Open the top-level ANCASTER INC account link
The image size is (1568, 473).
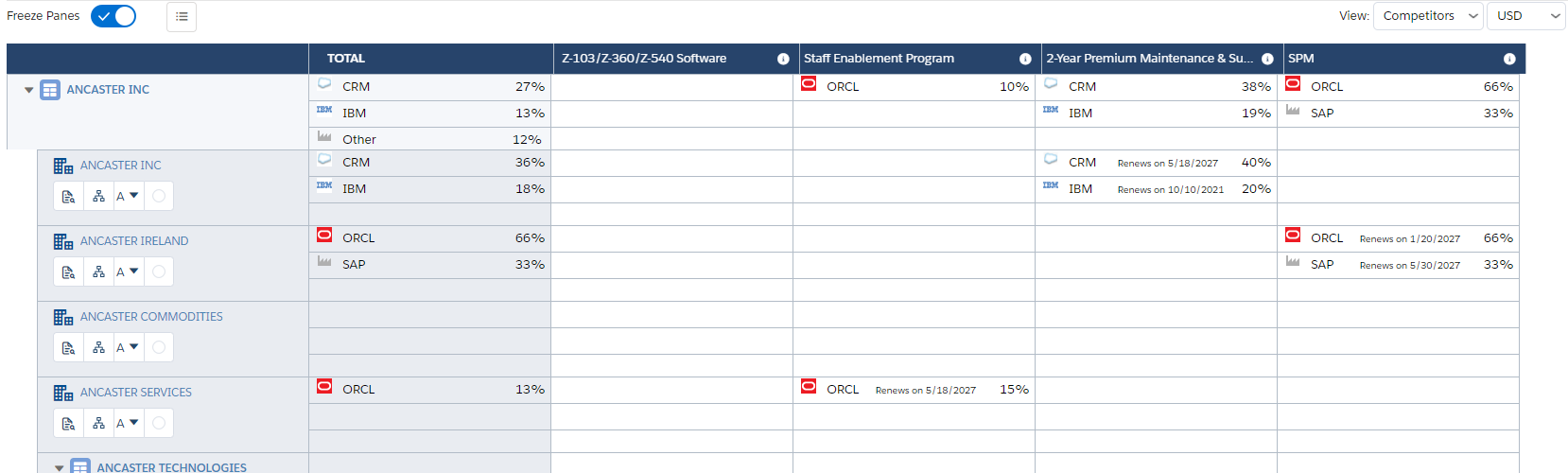click(x=108, y=90)
